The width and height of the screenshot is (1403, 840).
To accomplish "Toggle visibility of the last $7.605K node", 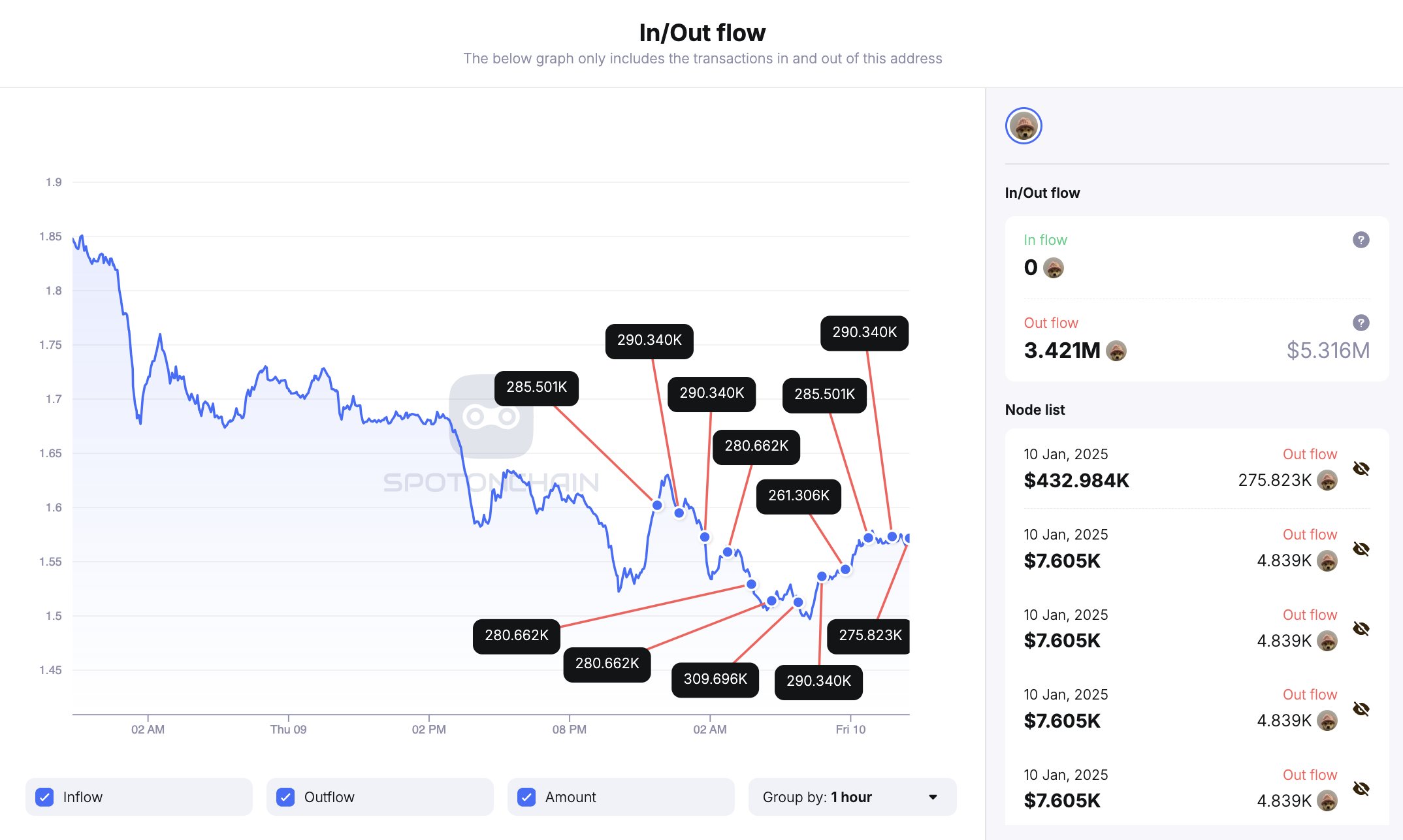I will 1361,788.
